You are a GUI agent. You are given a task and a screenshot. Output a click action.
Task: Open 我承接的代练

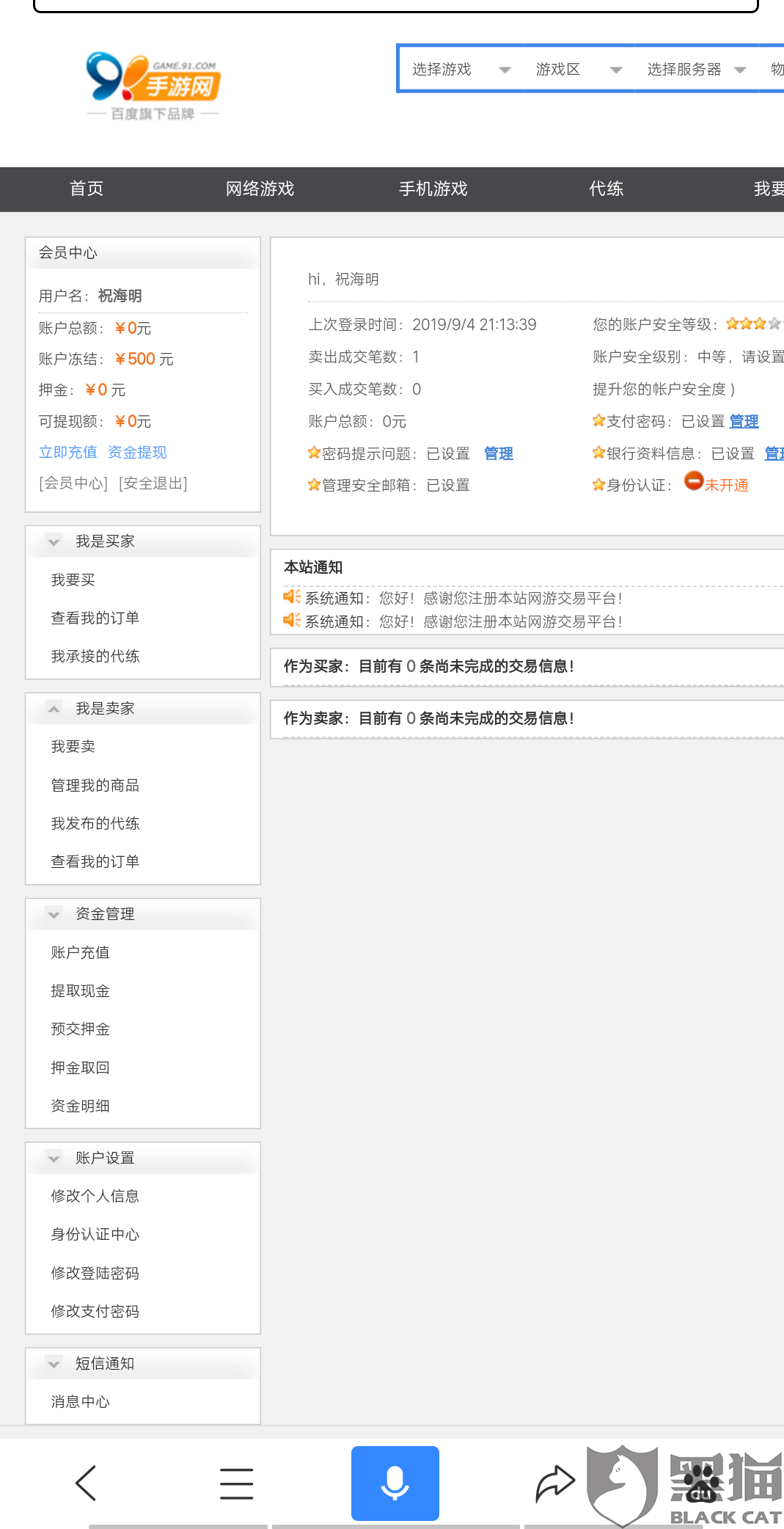pos(95,656)
